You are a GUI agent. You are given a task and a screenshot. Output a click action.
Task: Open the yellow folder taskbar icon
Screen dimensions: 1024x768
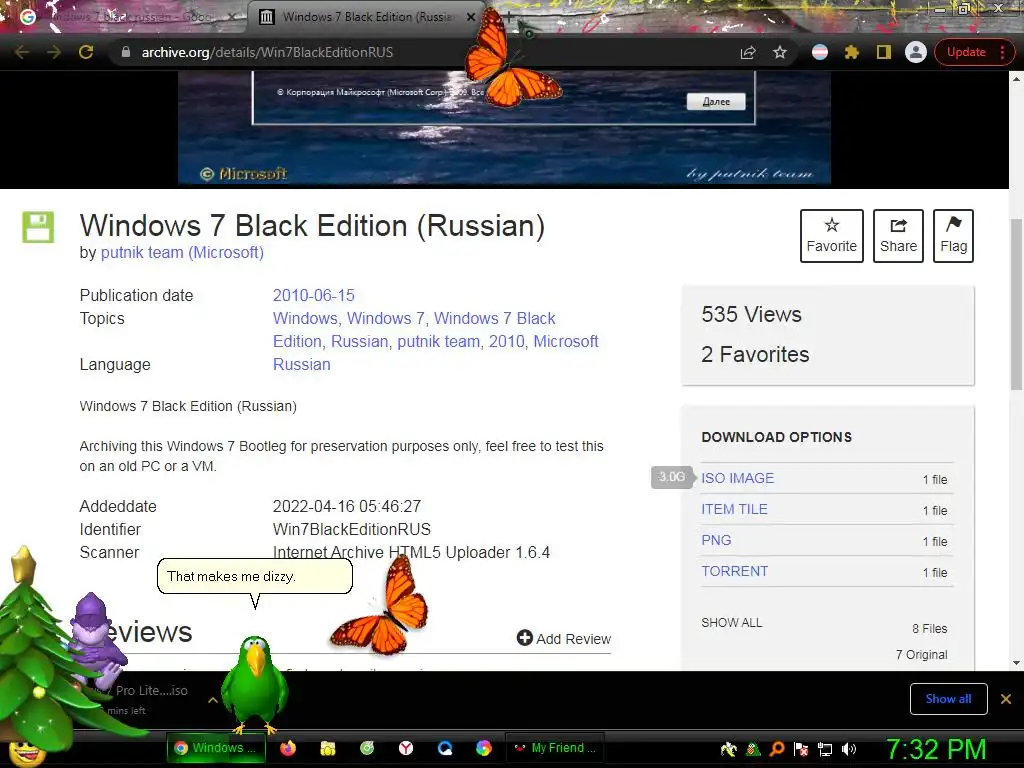point(328,748)
